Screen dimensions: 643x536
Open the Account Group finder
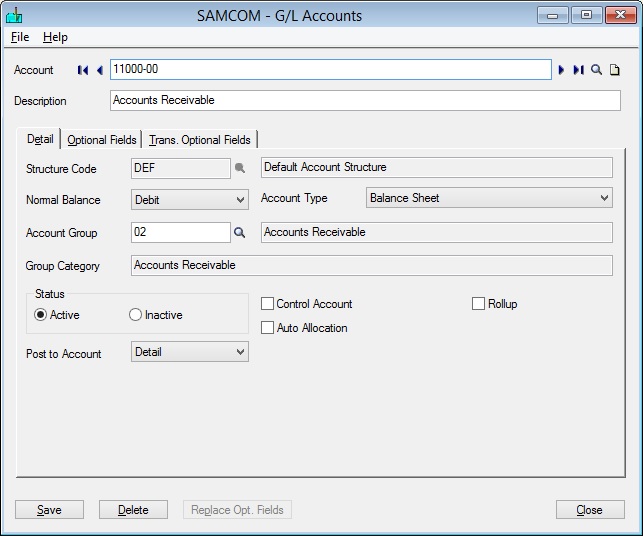pyautogui.click(x=240, y=233)
